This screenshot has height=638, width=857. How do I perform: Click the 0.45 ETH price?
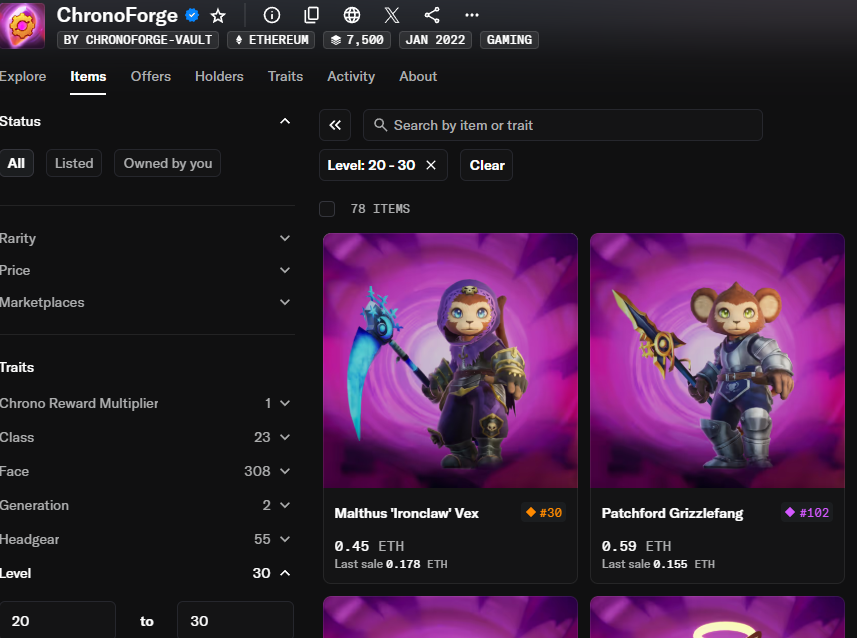(369, 546)
